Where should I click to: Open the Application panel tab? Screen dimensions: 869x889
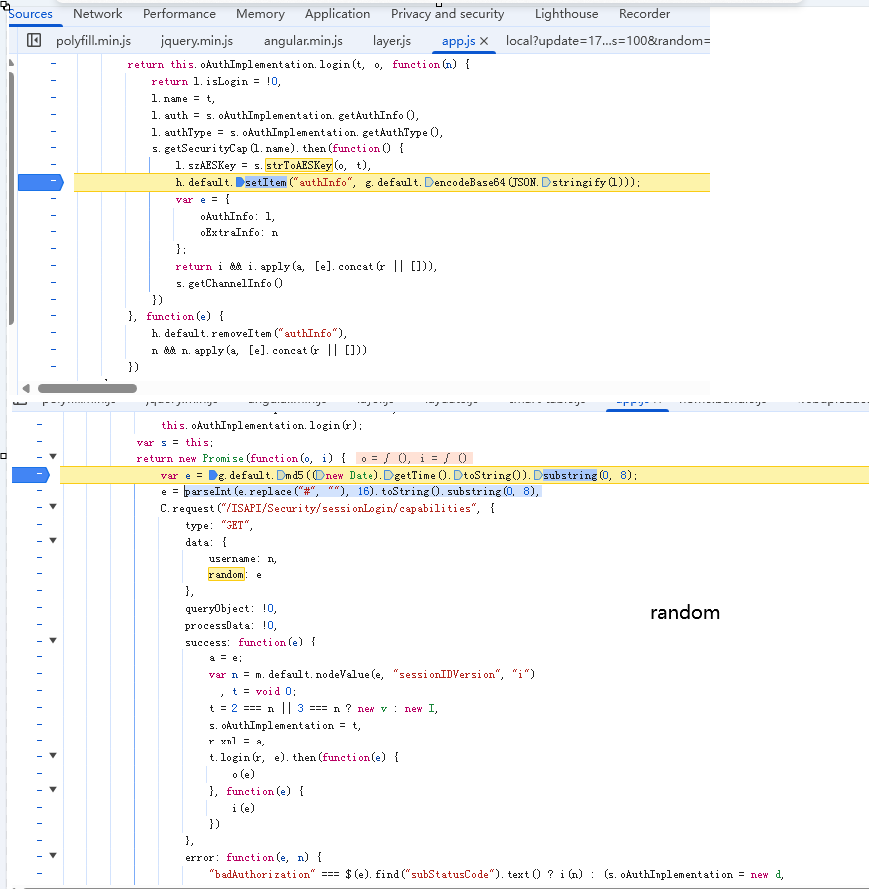point(337,14)
